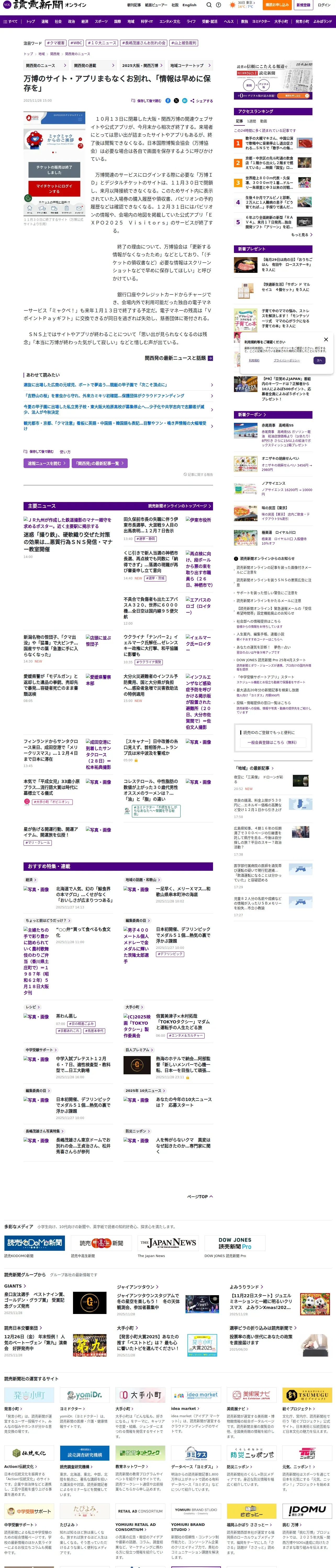This screenshot has height=1568, width=336.
Task: Open rank 5 new RAV4 article thumbnail
Action: click(304, 222)
